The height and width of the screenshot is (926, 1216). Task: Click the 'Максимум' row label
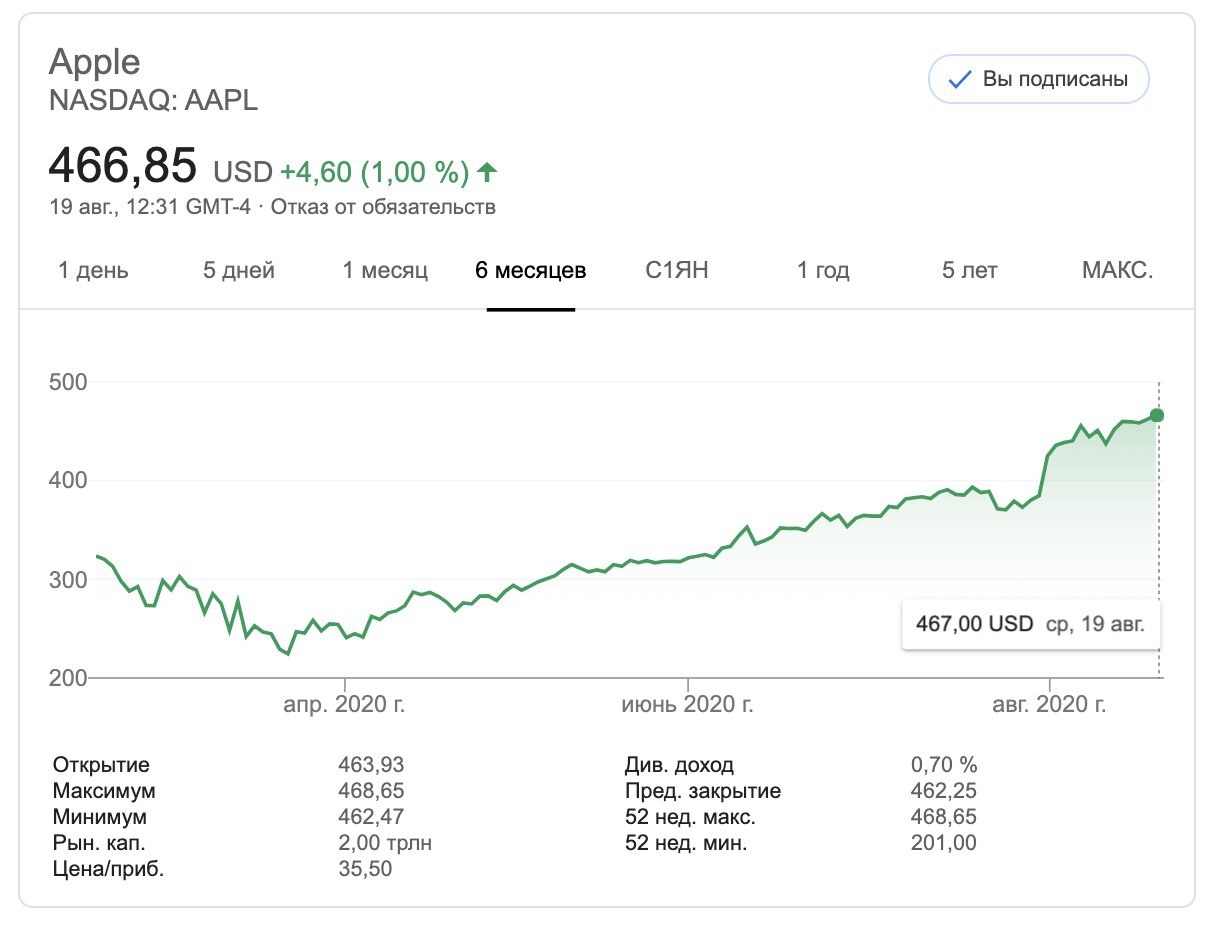click(104, 791)
